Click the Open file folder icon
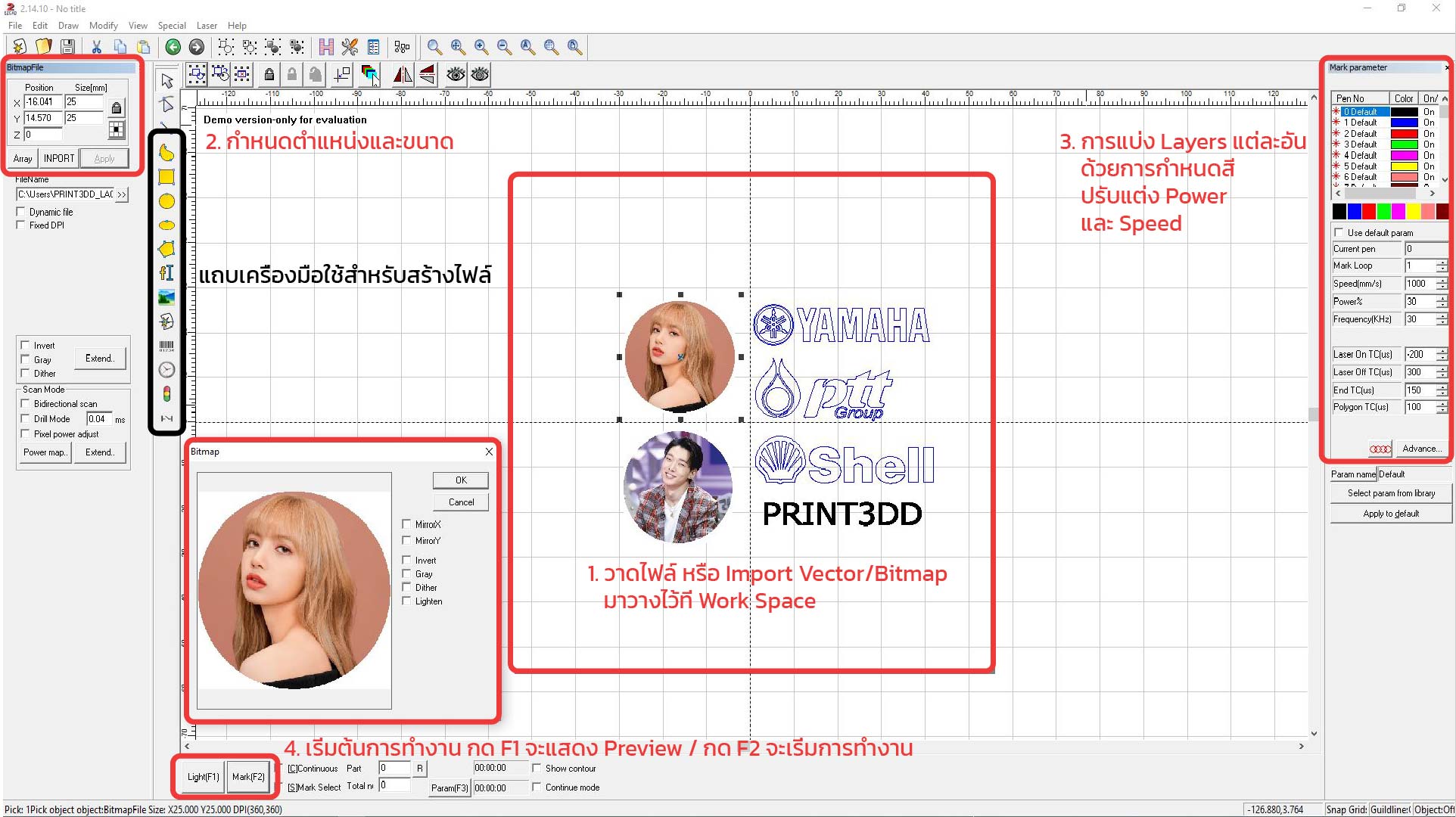Viewport: 1456px width, 817px height. [x=44, y=47]
